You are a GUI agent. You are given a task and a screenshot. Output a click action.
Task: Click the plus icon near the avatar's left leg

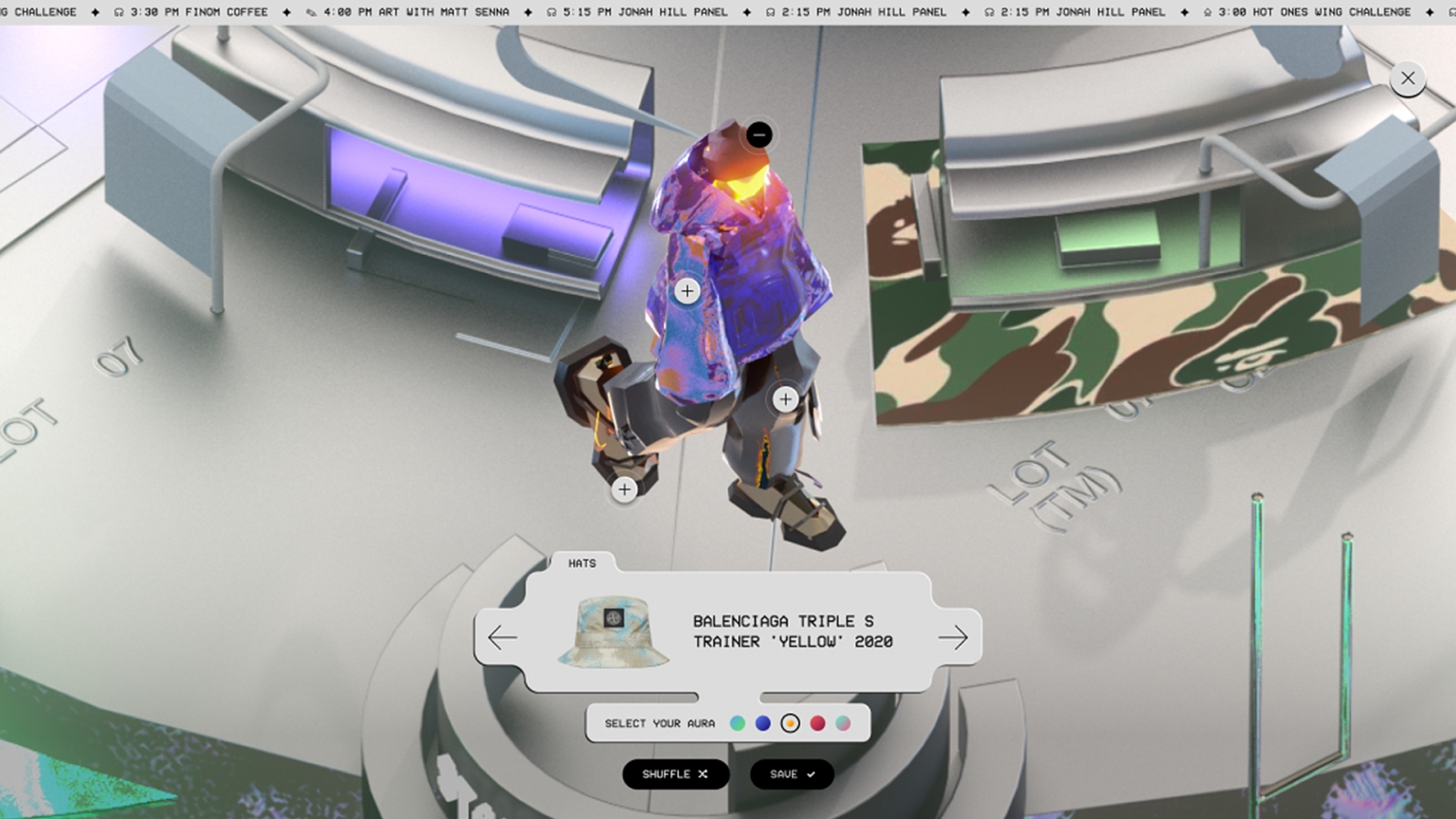click(624, 490)
